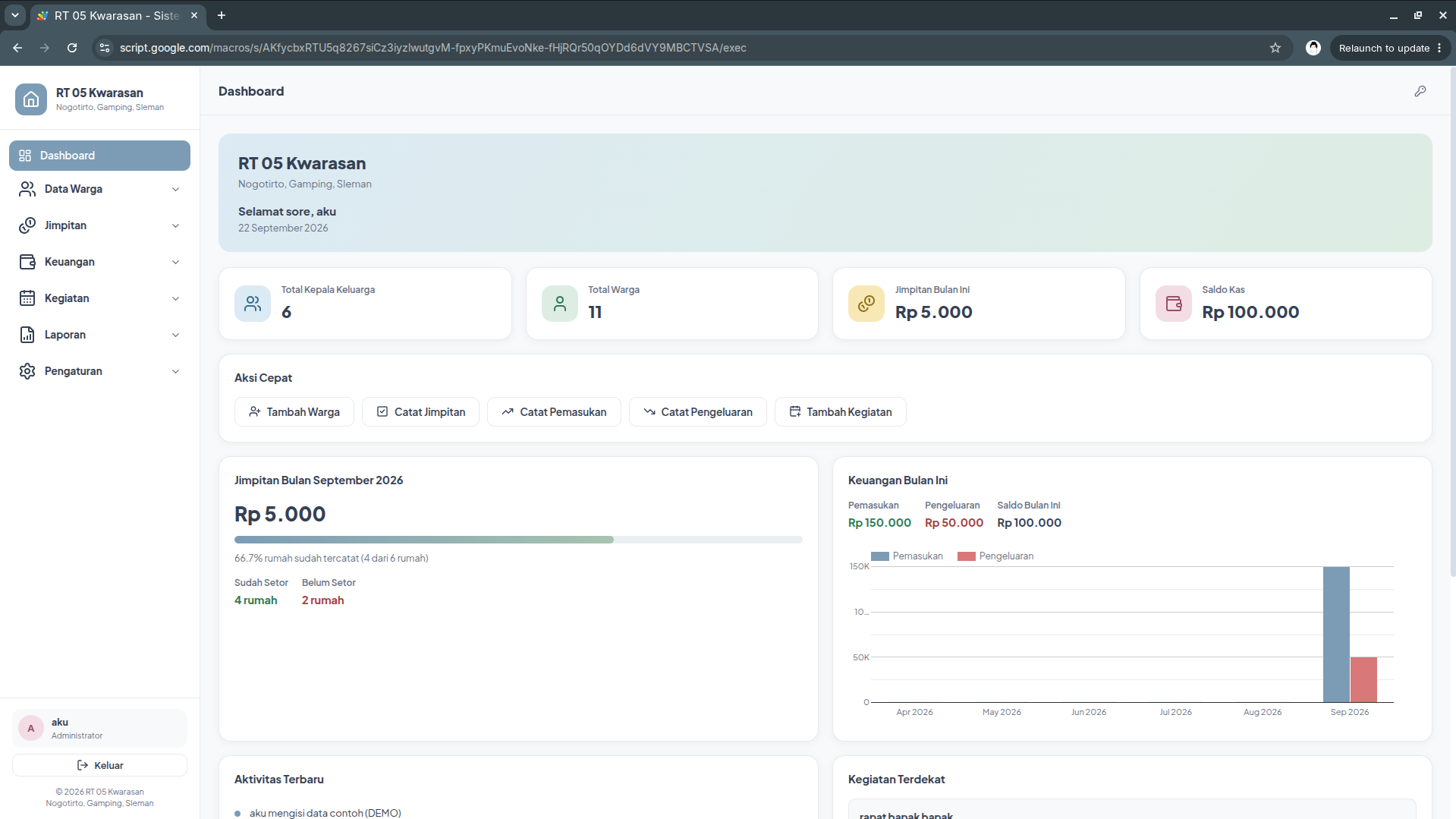This screenshot has height=819, width=1456.
Task: Click the Kegiatan calendar icon in sidebar
Action: coord(27,298)
